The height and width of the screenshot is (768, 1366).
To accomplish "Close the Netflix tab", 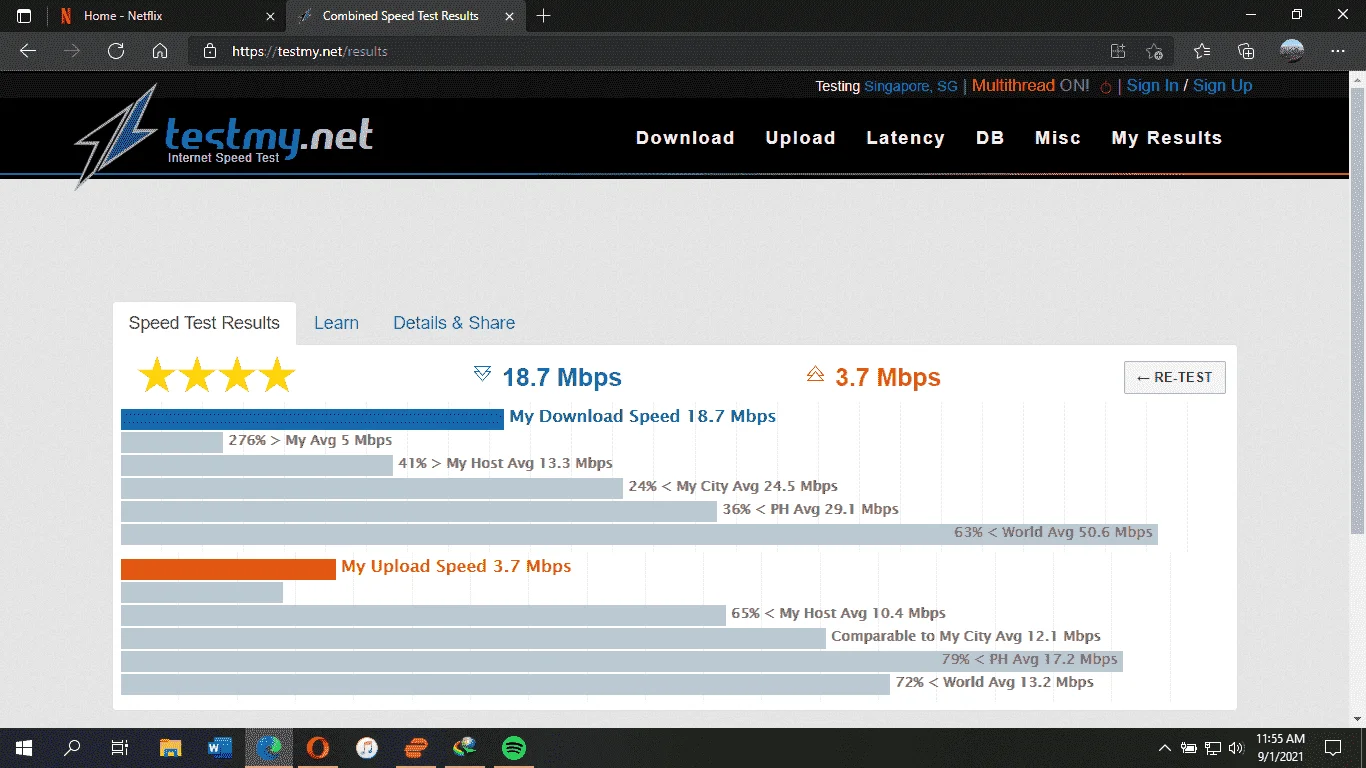I will point(270,16).
